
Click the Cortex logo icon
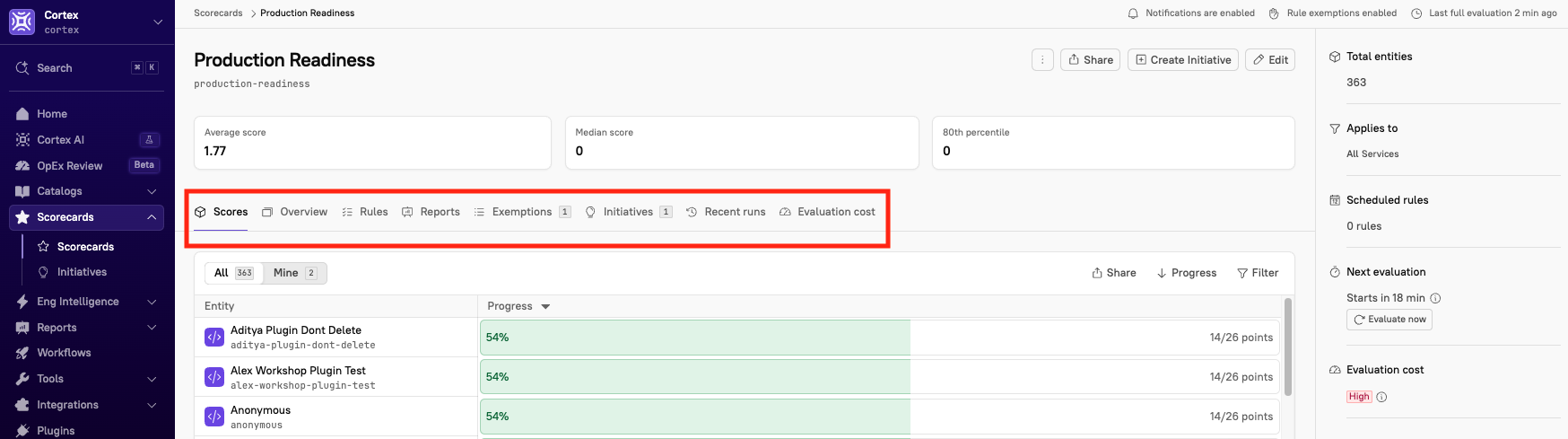click(x=22, y=22)
